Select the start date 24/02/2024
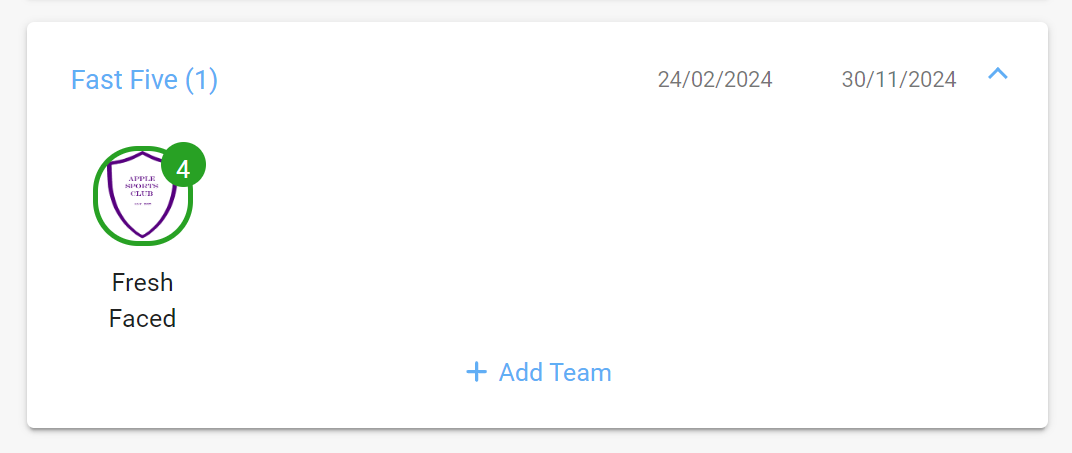The image size is (1072, 453). 715,79
